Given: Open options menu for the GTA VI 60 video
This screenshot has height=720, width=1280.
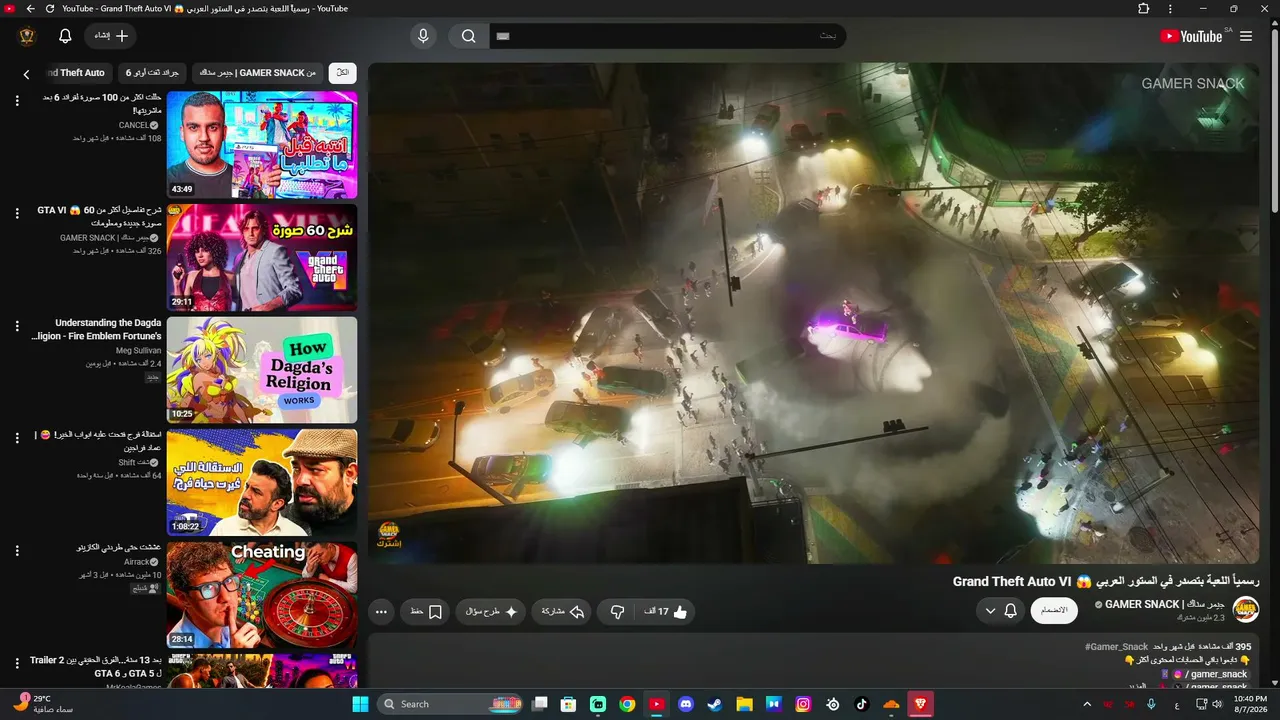Looking at the screenshot, I should (17, 214).
